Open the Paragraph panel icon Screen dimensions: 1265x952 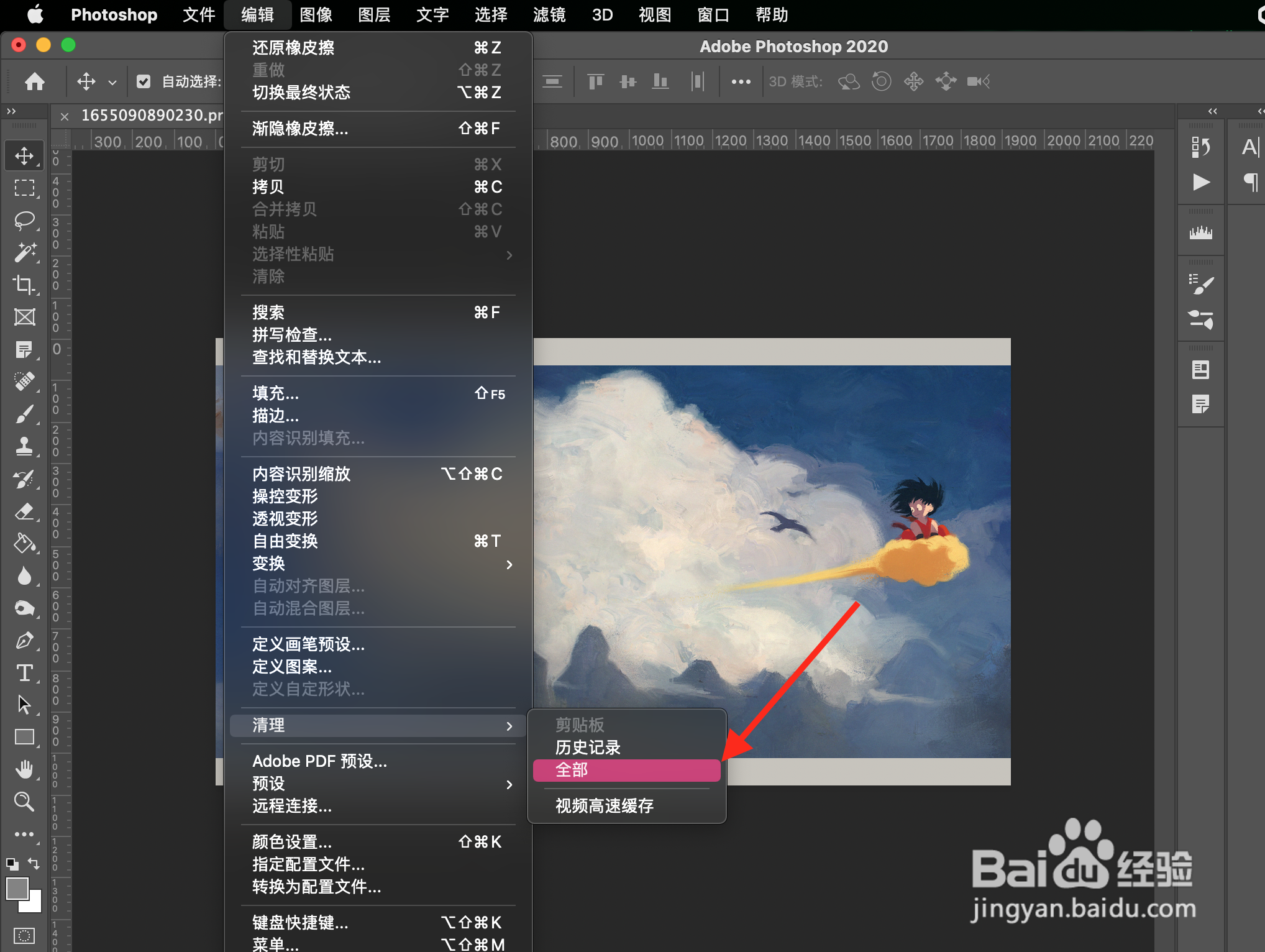point(1250,182)
